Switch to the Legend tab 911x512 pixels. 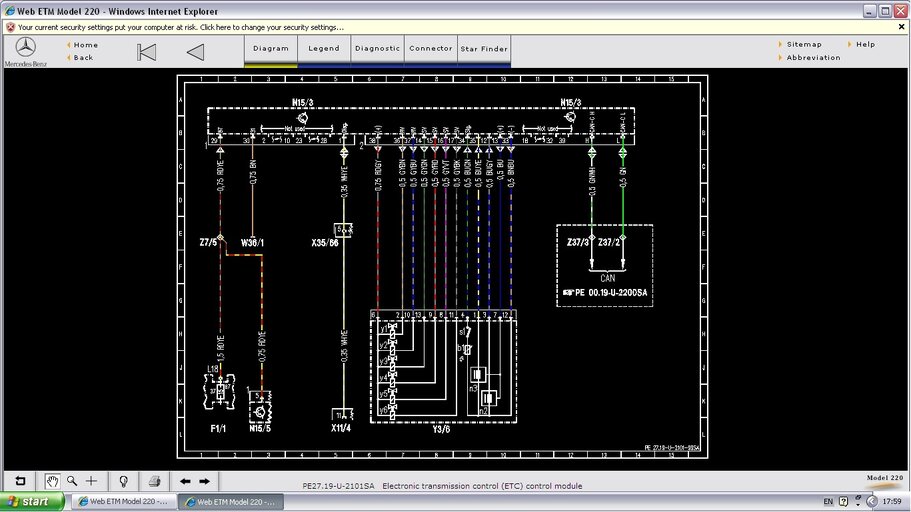tap(324, 49)
